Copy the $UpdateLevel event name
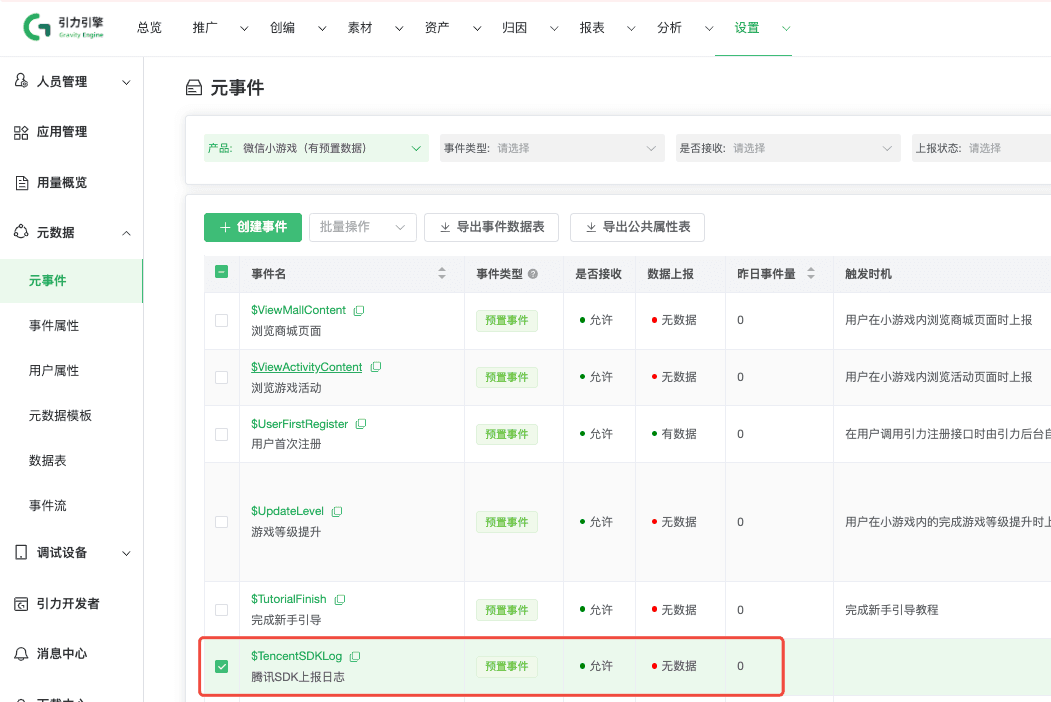Viewport: 1051px width, 702px height. 337,511
